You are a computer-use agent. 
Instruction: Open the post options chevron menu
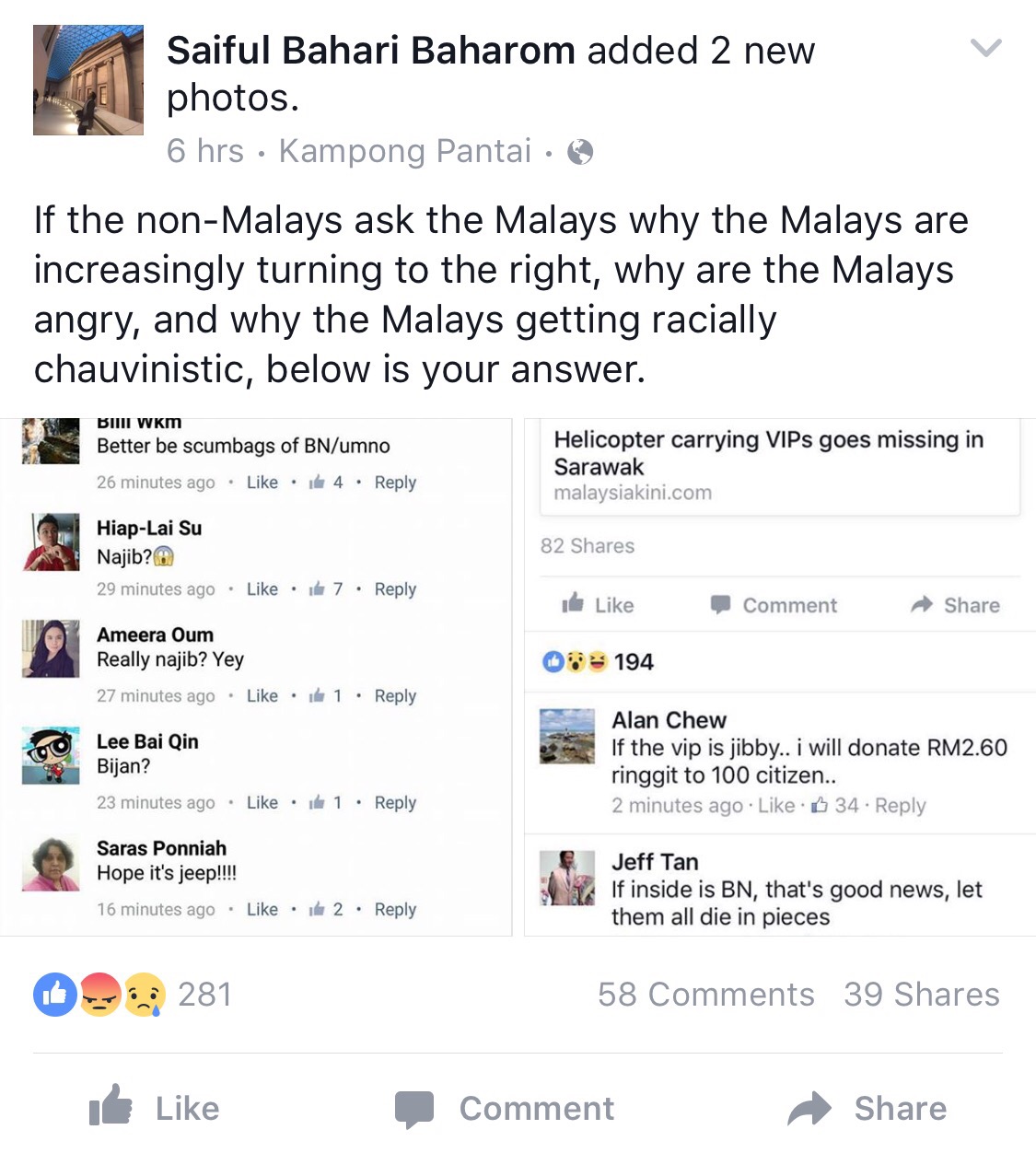(986, 48)
